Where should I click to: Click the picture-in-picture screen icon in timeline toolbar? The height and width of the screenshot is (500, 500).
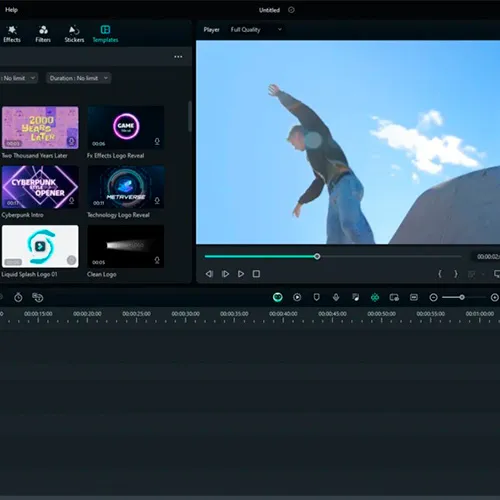click(394, 297)
